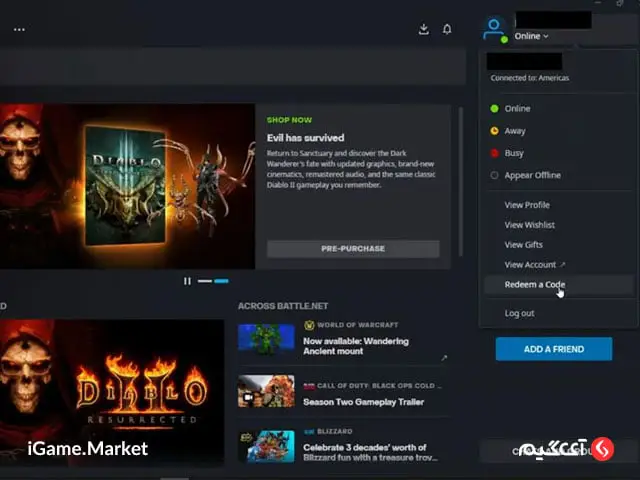Open Now available: Wandering Ancient mount article
Image resolution: width=640 pixels, height=480 pixels.
[356, 346]
